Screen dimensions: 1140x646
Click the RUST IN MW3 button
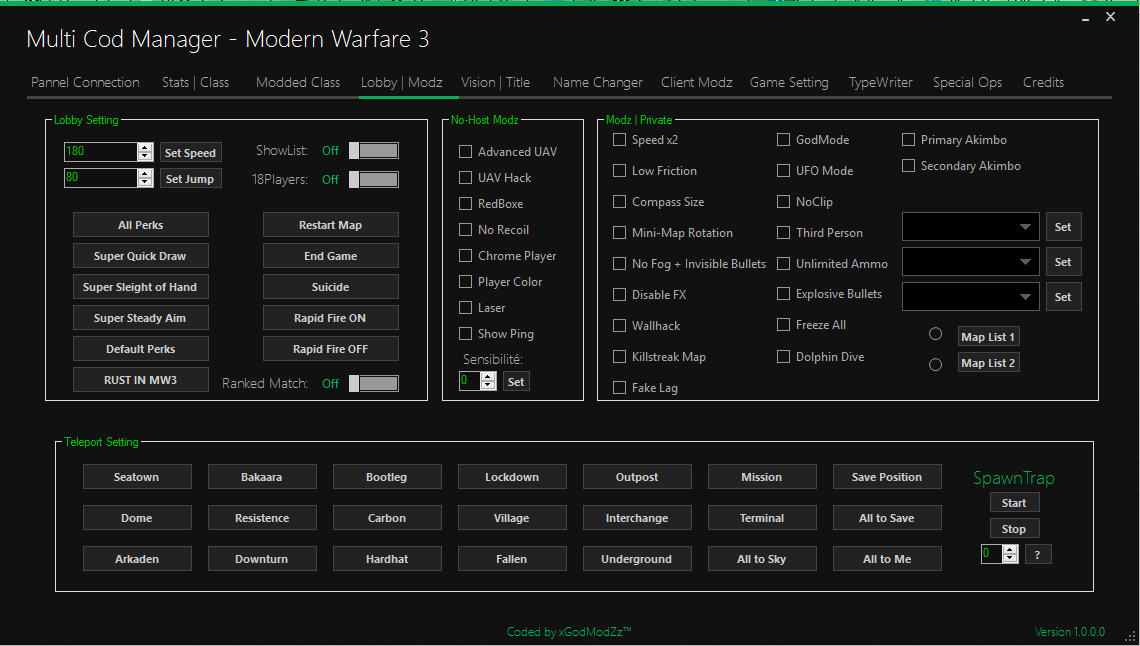140,380
